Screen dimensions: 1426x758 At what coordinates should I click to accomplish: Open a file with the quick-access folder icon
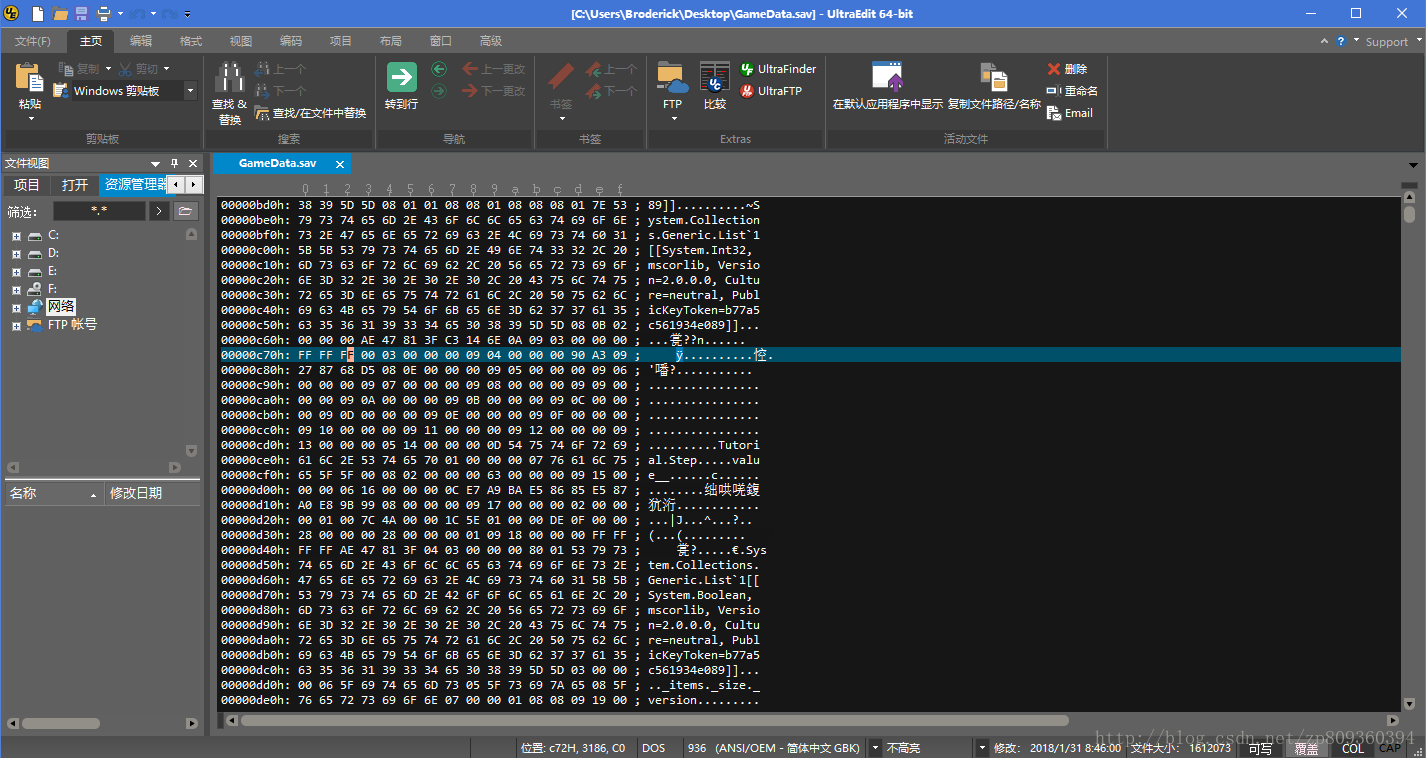point(60,14)
